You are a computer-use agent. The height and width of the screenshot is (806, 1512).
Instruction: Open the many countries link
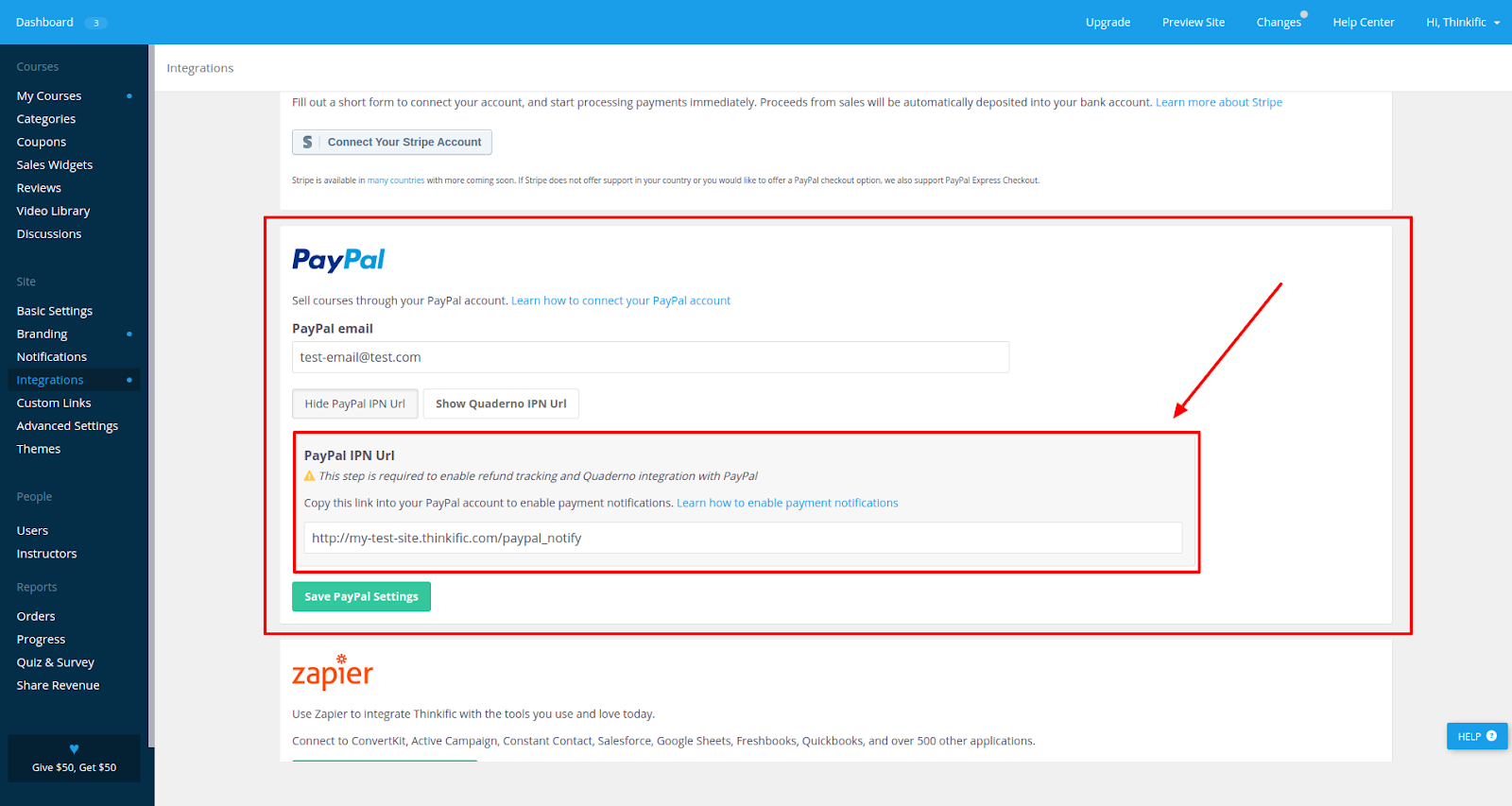point(396,180)
